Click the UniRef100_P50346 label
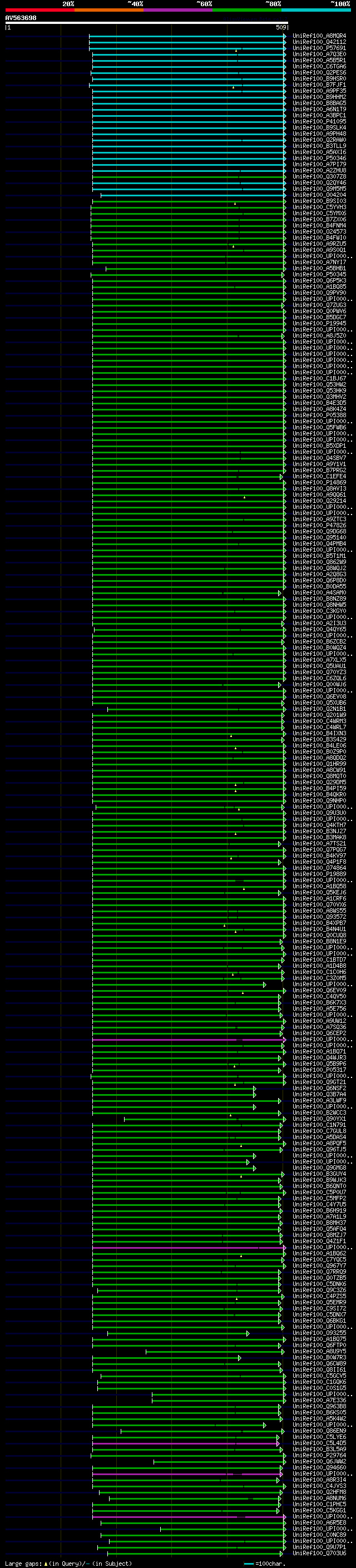The height and width of the screenshot is (1568, 356). [x=319, y=159]
